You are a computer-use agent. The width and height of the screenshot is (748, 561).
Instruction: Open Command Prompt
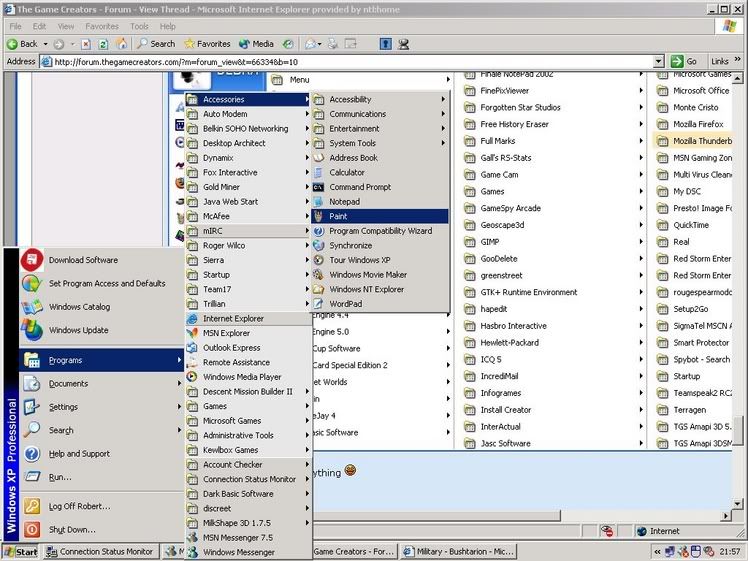click(380, 187)
